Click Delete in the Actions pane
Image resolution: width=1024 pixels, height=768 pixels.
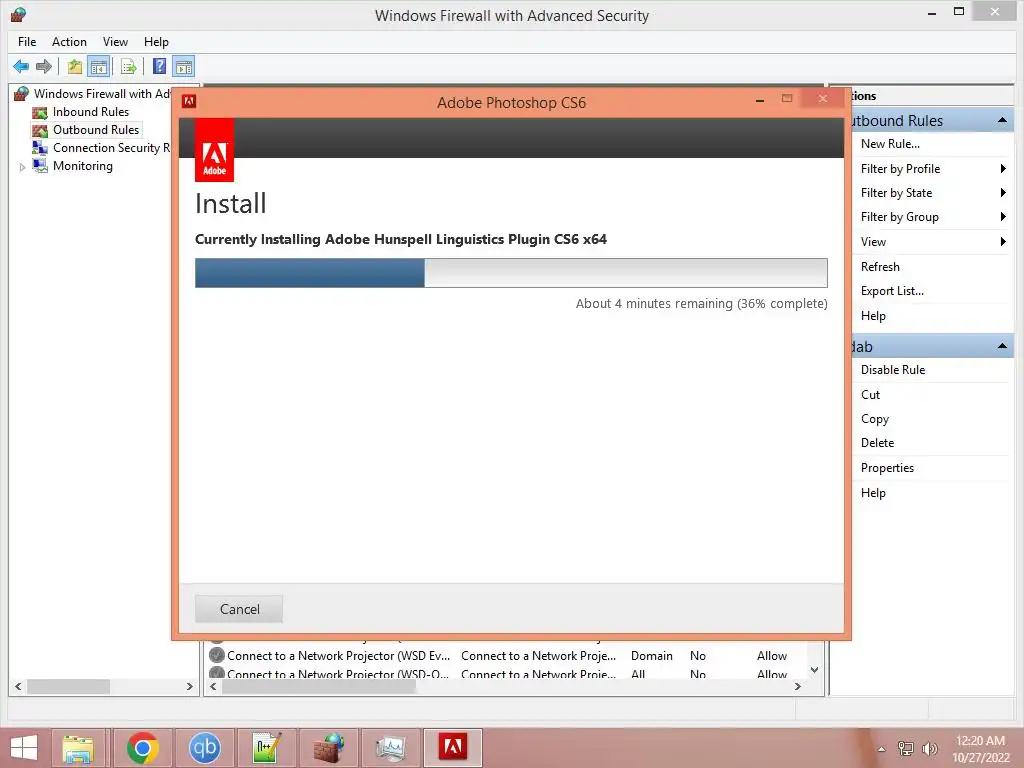(x=877, y=443)
